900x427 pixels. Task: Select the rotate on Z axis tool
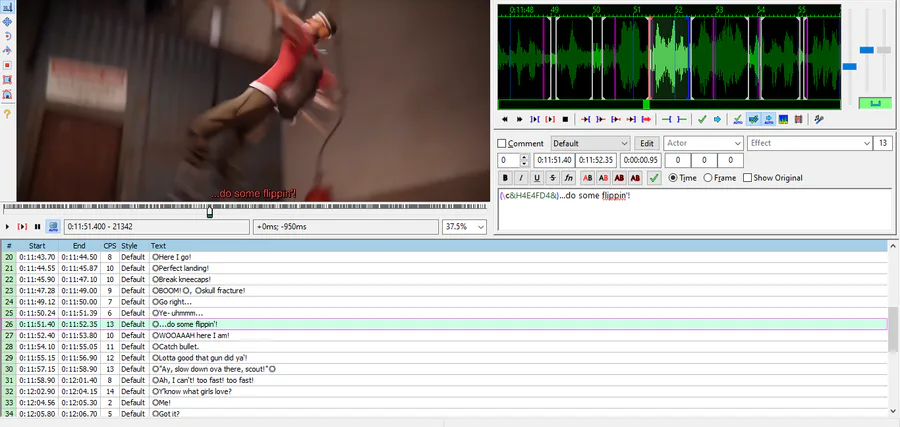(7, 36)
